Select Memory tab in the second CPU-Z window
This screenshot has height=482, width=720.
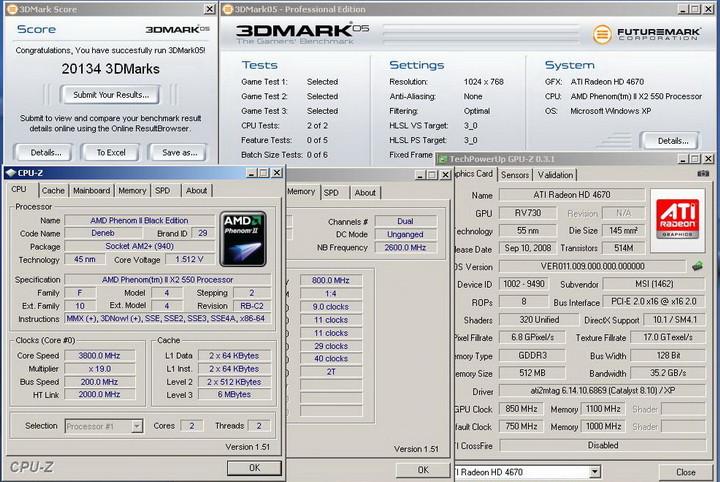click(302, 191)
